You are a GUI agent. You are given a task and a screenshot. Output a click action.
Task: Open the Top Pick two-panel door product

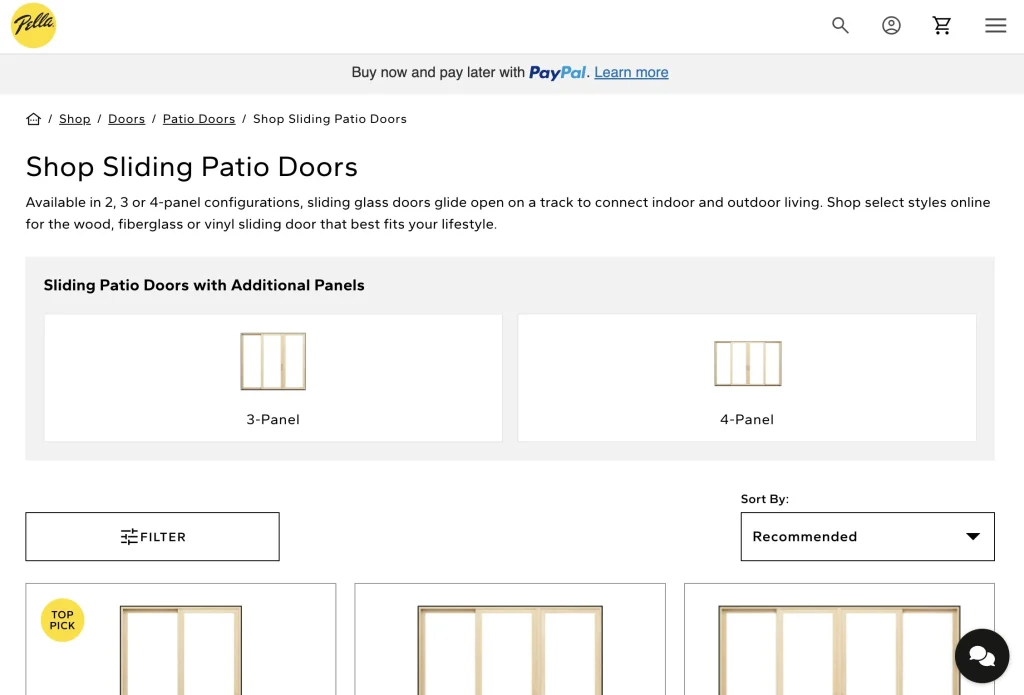[181, 648]
